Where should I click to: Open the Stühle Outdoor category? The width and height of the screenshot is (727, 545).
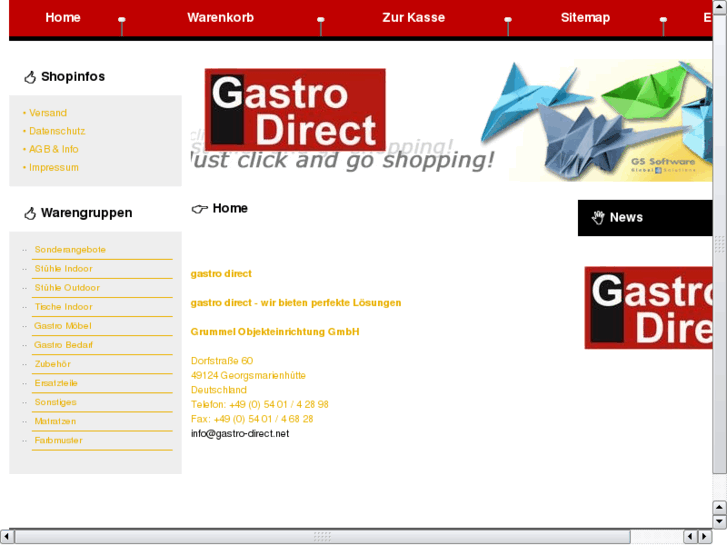67,288
